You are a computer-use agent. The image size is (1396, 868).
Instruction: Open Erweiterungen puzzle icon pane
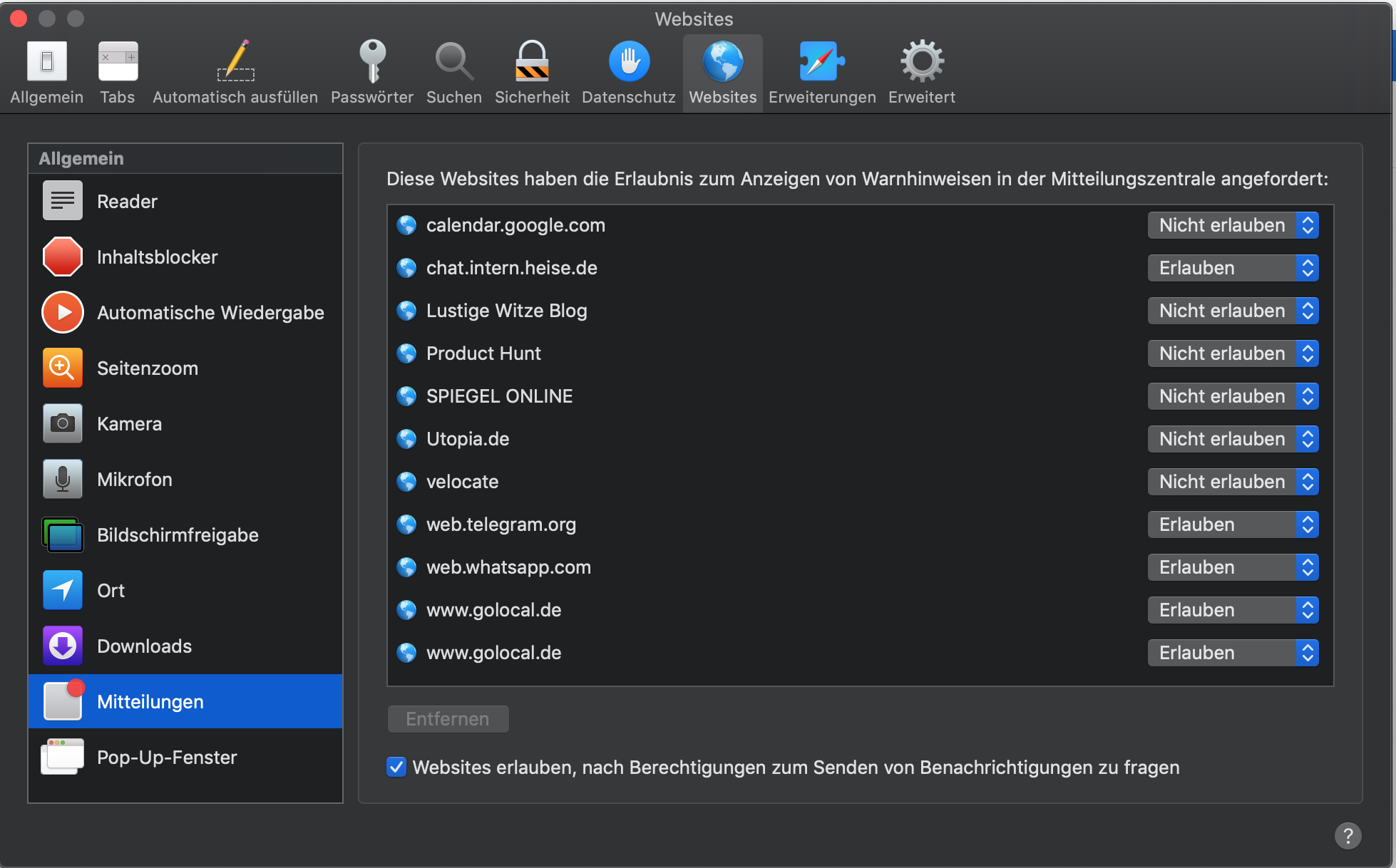click(x=821, y=62)
